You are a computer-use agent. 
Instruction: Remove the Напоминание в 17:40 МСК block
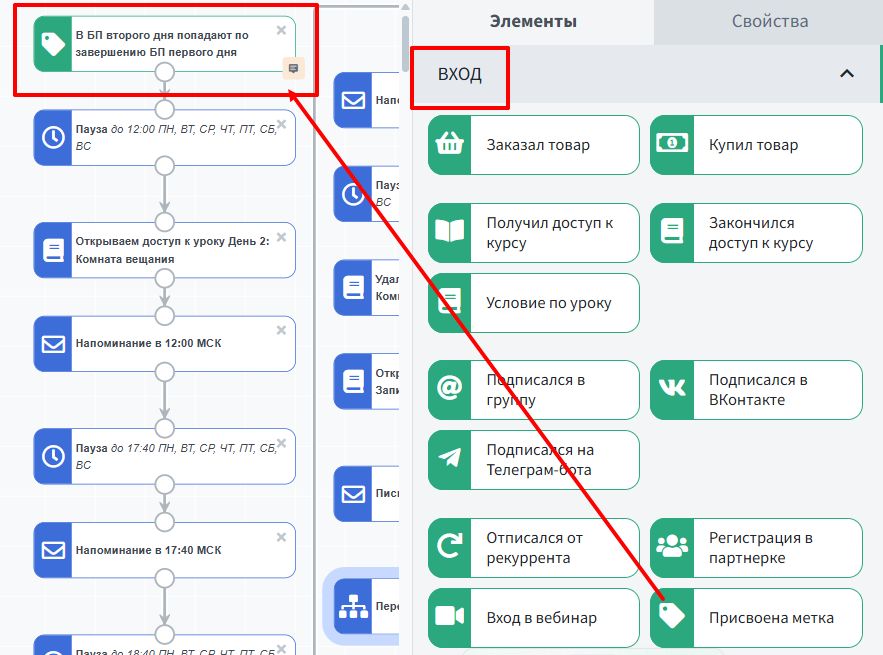[x=281, y=537]
